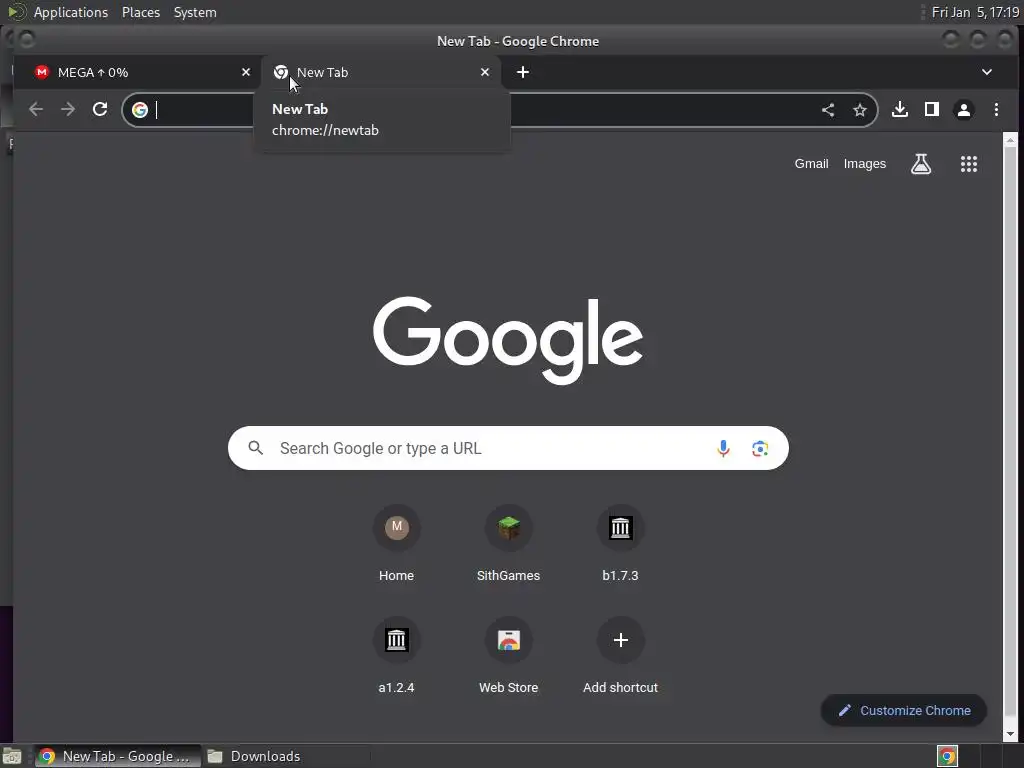Screen dimensions: 1024x768
Task: Click the magnifier in the search box
Action: (256, 448)
